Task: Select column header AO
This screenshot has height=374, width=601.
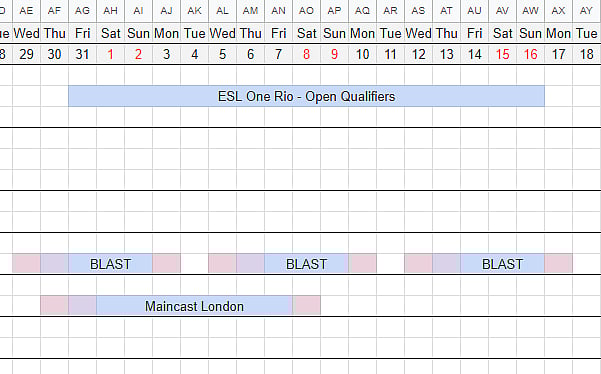Action: pyautogui.click(x=306, y=11)
